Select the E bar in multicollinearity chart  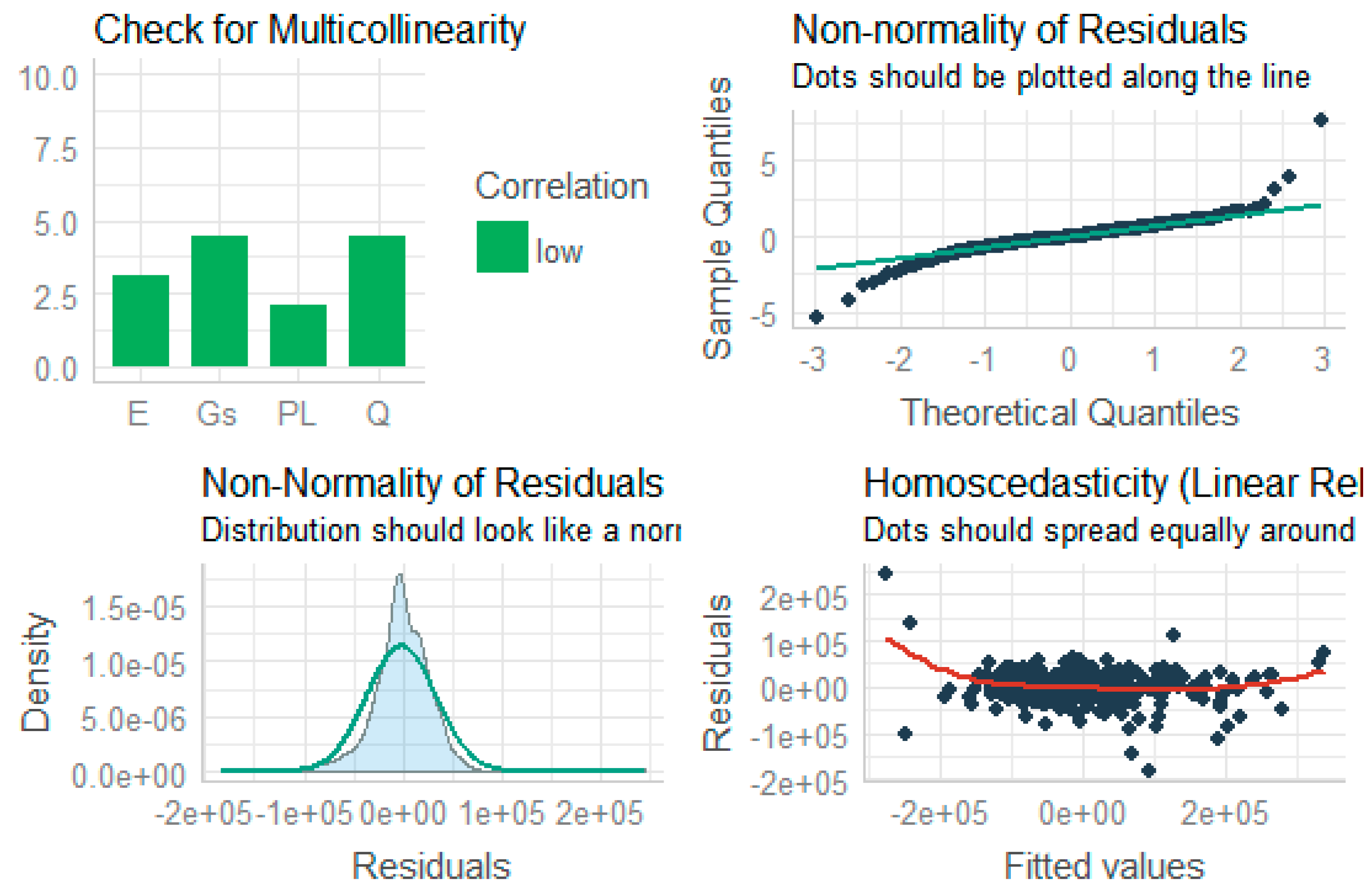141,321
